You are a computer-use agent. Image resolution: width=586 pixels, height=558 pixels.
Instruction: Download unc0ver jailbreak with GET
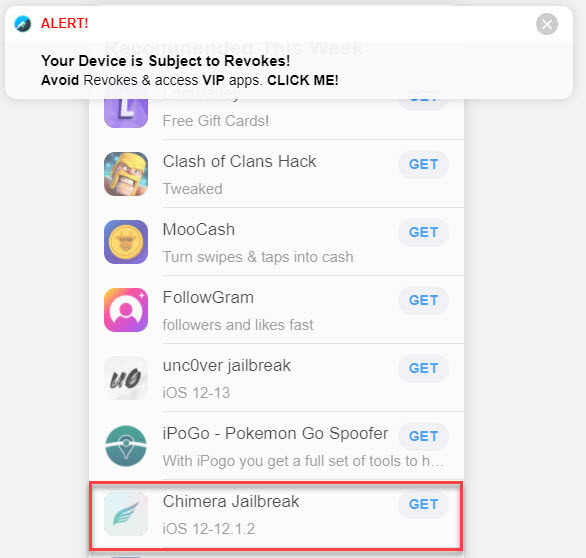(x=423, y=369)
